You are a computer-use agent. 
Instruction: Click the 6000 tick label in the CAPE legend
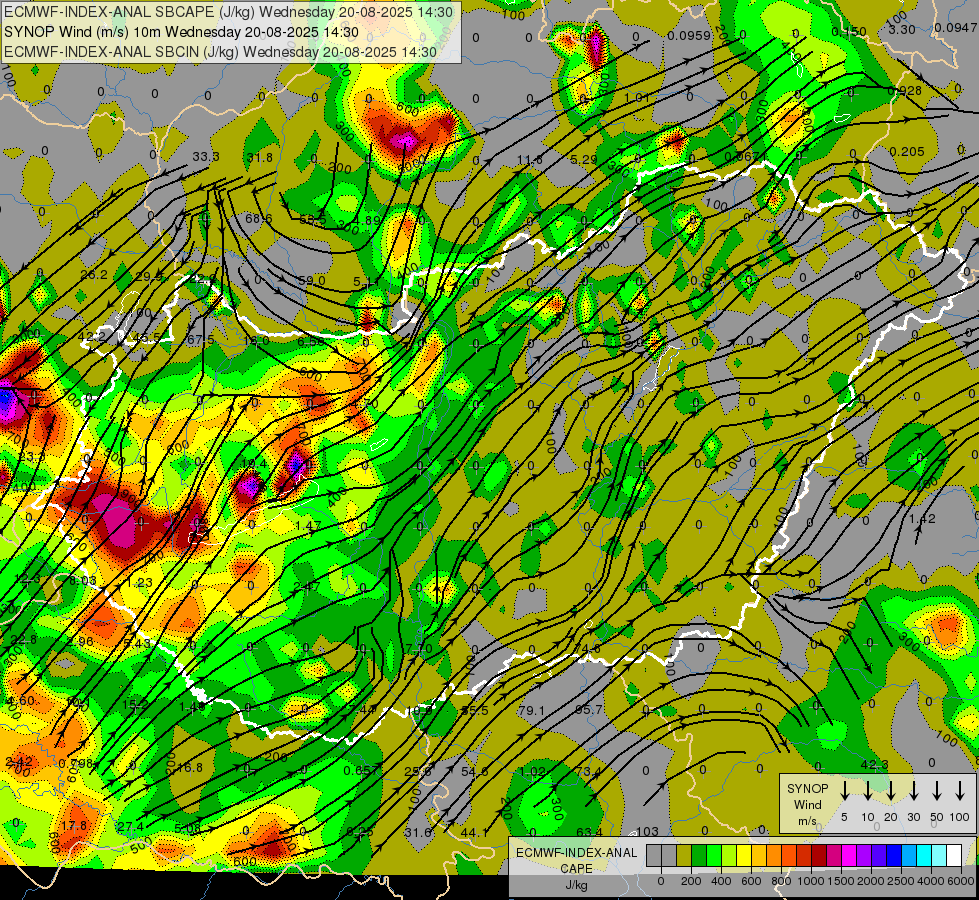point(961,881)
